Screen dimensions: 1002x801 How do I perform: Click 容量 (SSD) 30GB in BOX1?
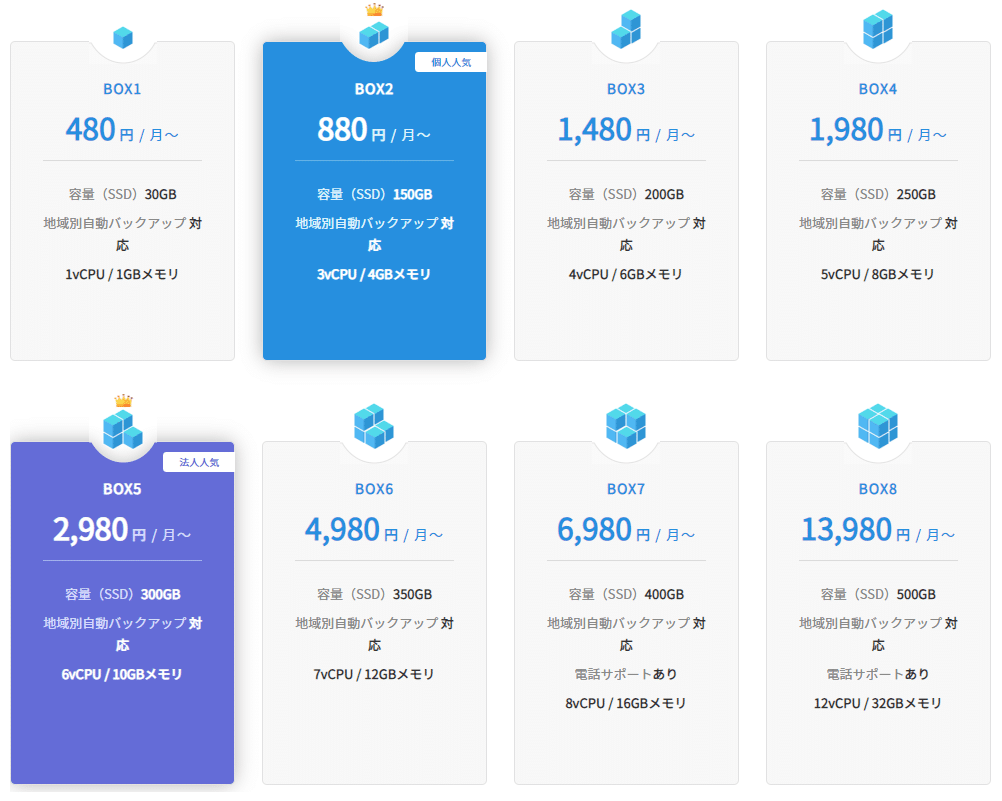point(122,194)
